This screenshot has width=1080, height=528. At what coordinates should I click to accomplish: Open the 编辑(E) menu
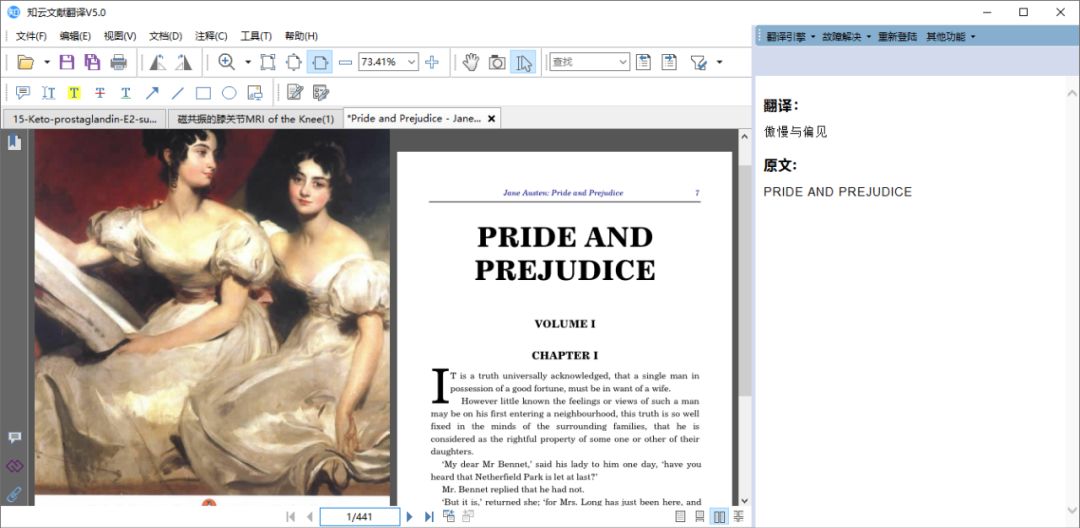click(75, 36)
